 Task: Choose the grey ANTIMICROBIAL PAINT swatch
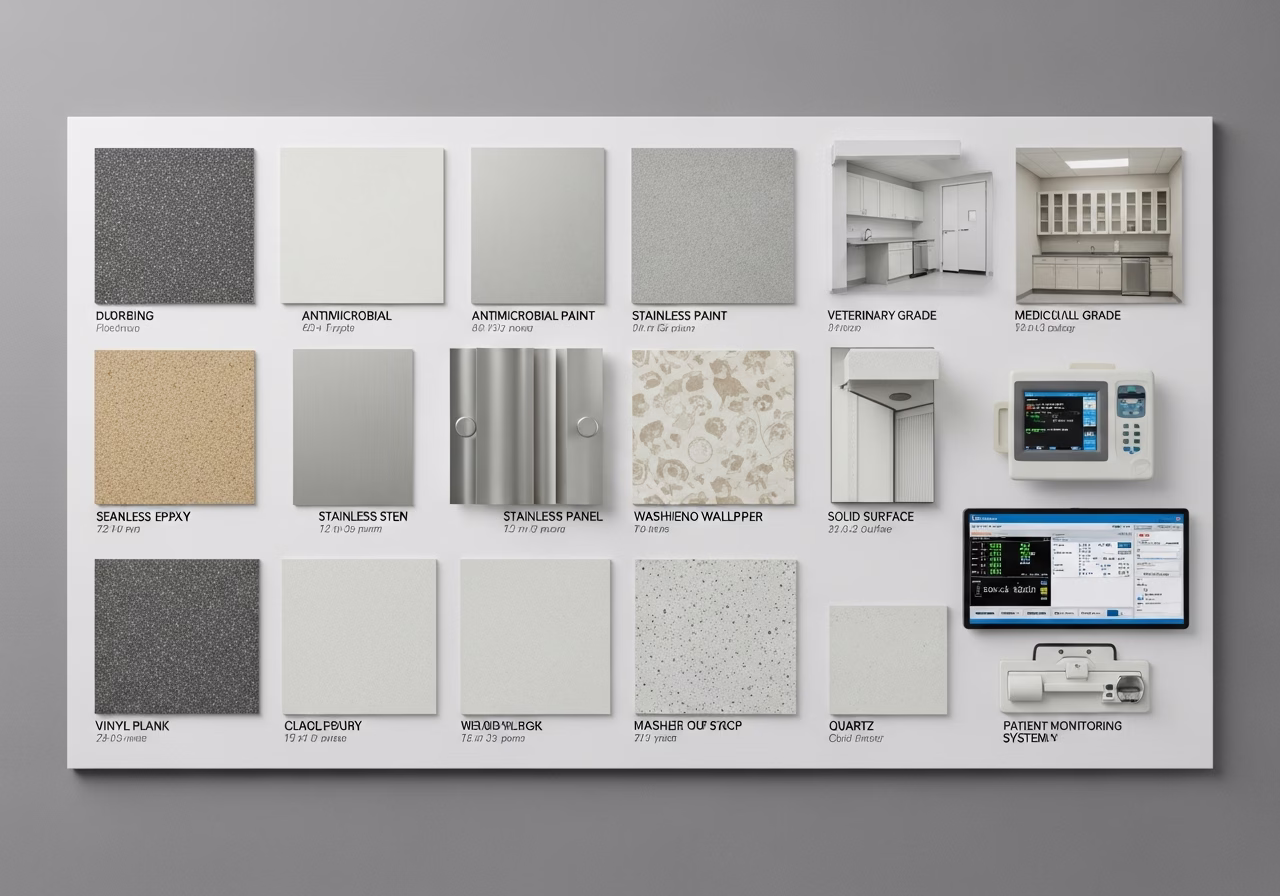coord(538,226)
